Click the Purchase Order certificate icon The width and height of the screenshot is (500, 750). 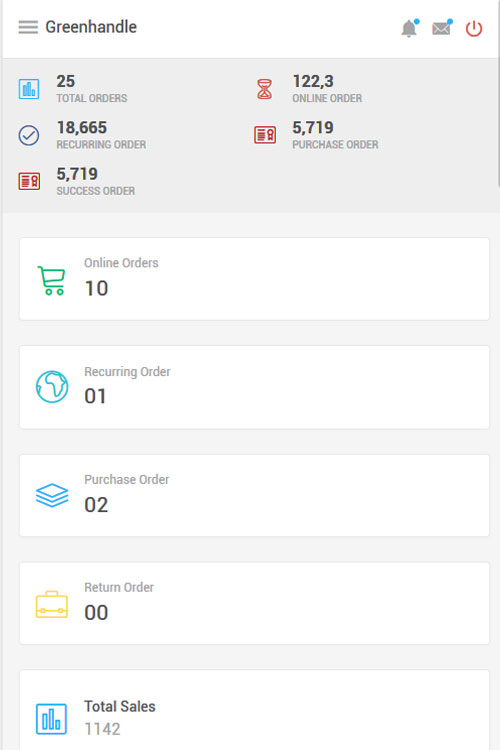(x=265, y=135)
